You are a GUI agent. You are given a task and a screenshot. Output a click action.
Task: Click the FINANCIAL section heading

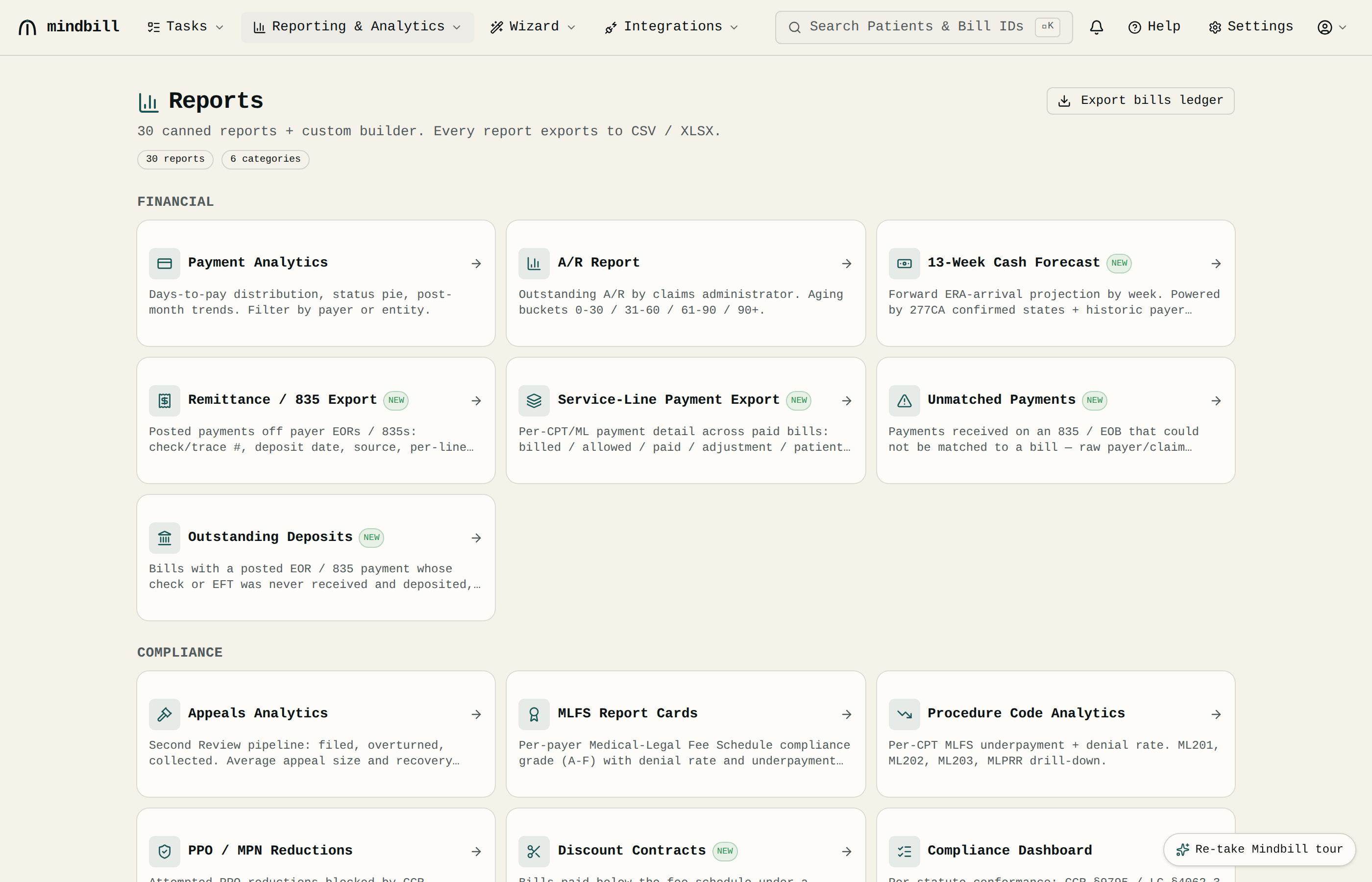(x=175, y=201)
